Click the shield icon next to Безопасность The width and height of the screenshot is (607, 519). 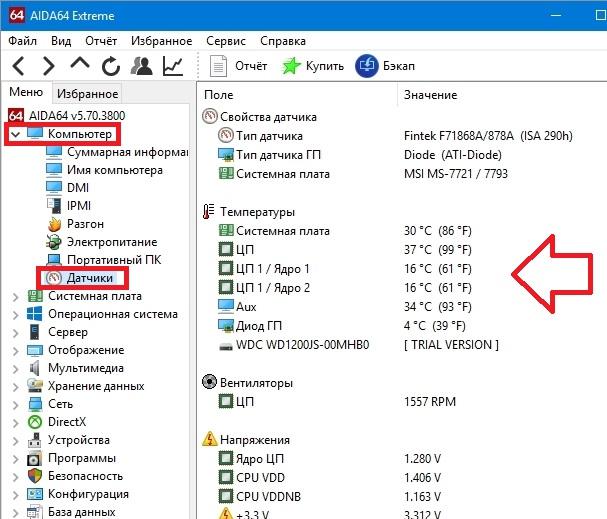point(35,476)
